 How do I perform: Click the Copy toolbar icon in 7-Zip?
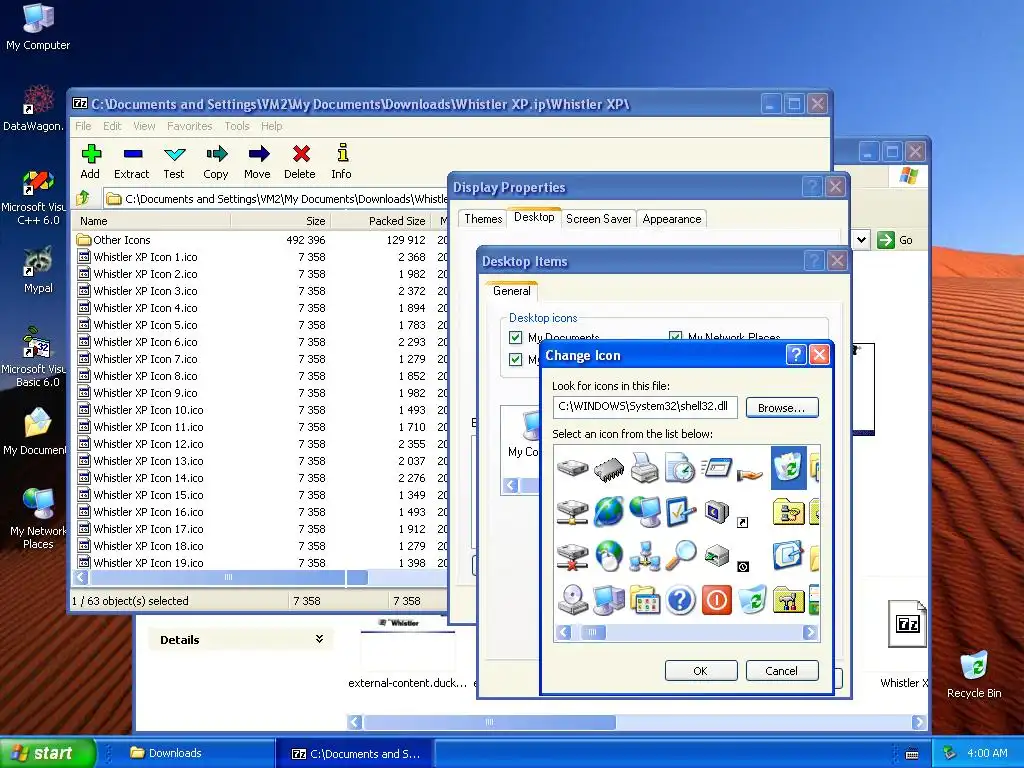[x=216, y=161]
